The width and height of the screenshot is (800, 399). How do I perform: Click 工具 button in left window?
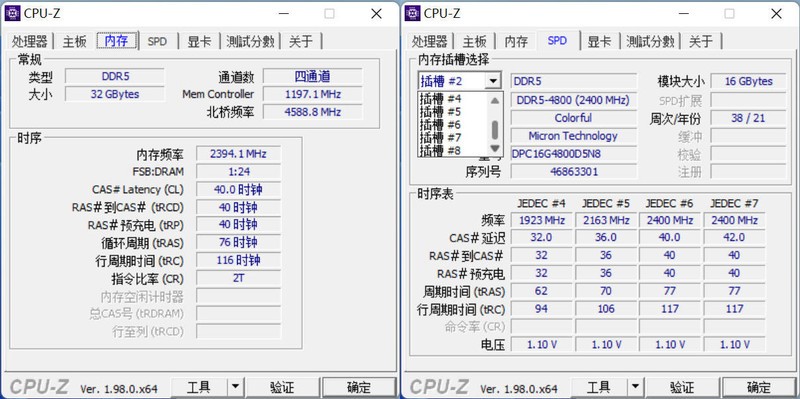199,387
